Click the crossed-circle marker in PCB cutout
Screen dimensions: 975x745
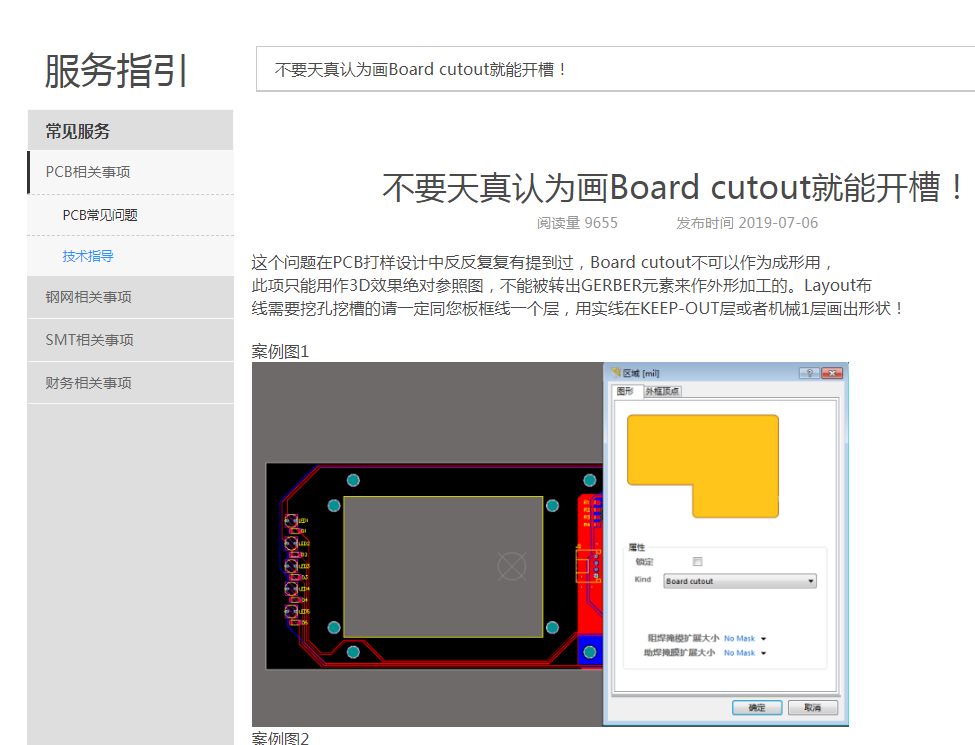click(x=512, y=566)
